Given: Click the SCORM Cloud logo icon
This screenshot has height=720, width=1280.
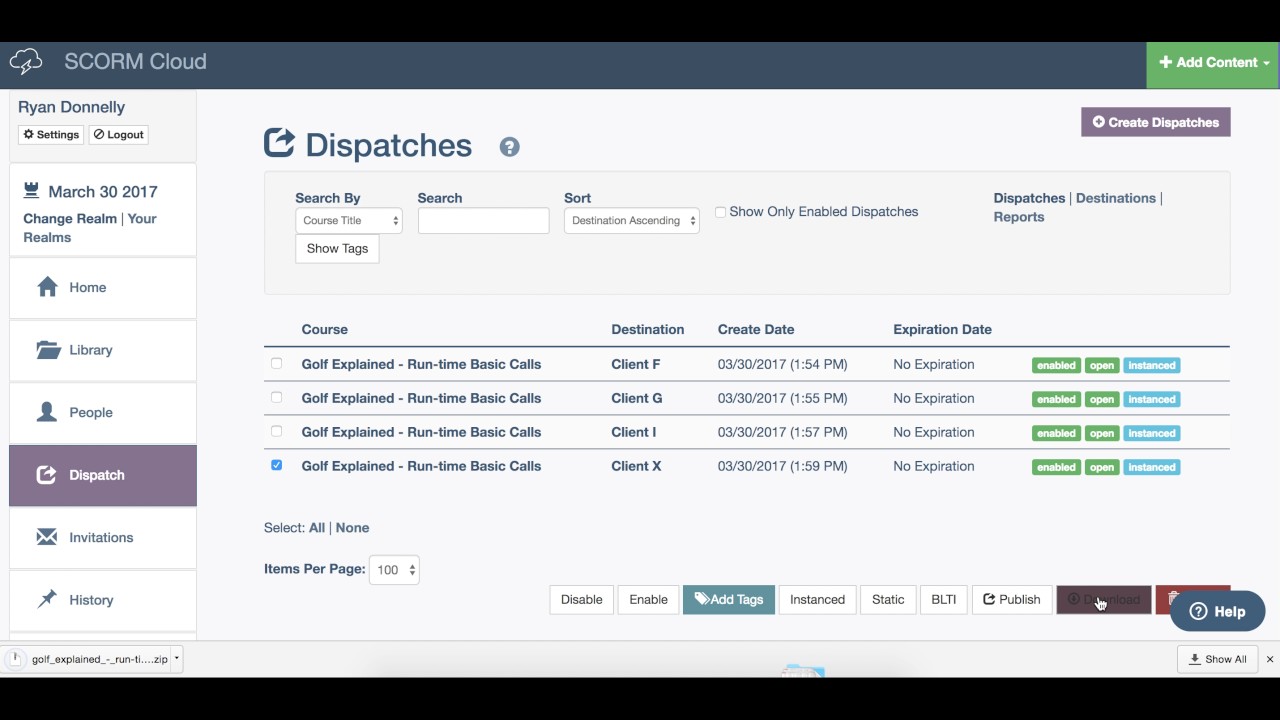Looking at the screenshot, I should tap(26, 62).
